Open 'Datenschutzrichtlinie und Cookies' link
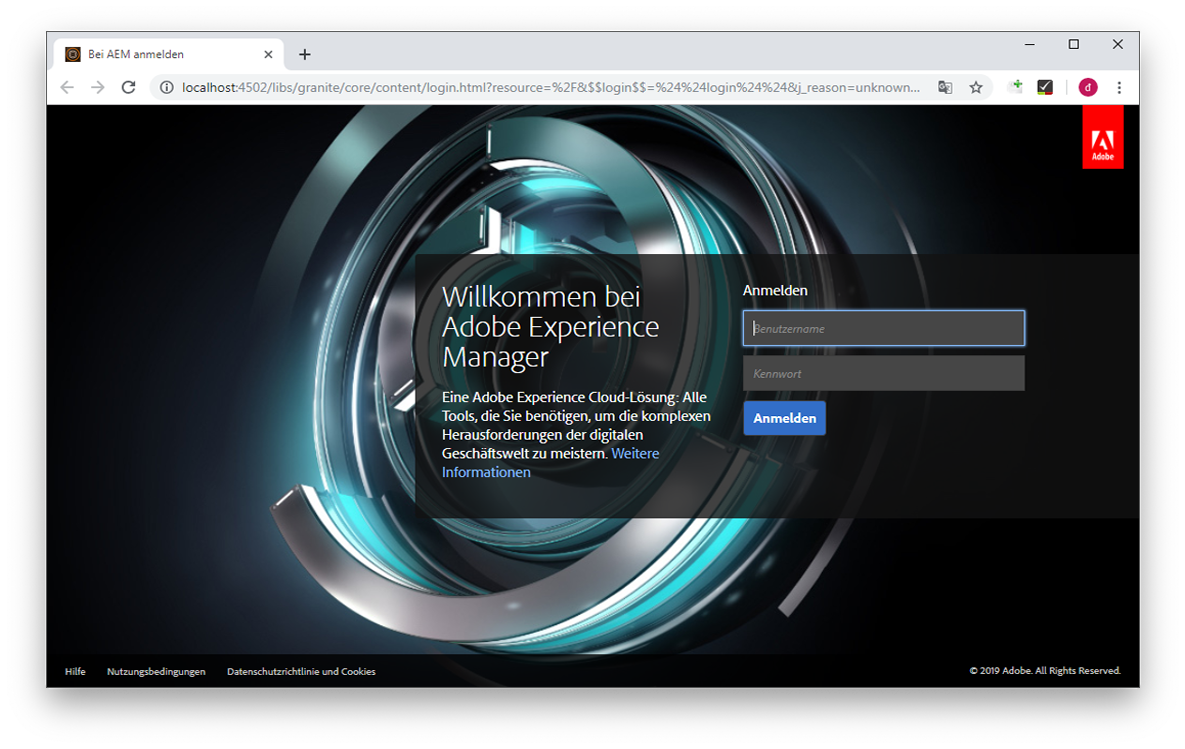Screen dimensions: 1185x749 tap(301, 671)
